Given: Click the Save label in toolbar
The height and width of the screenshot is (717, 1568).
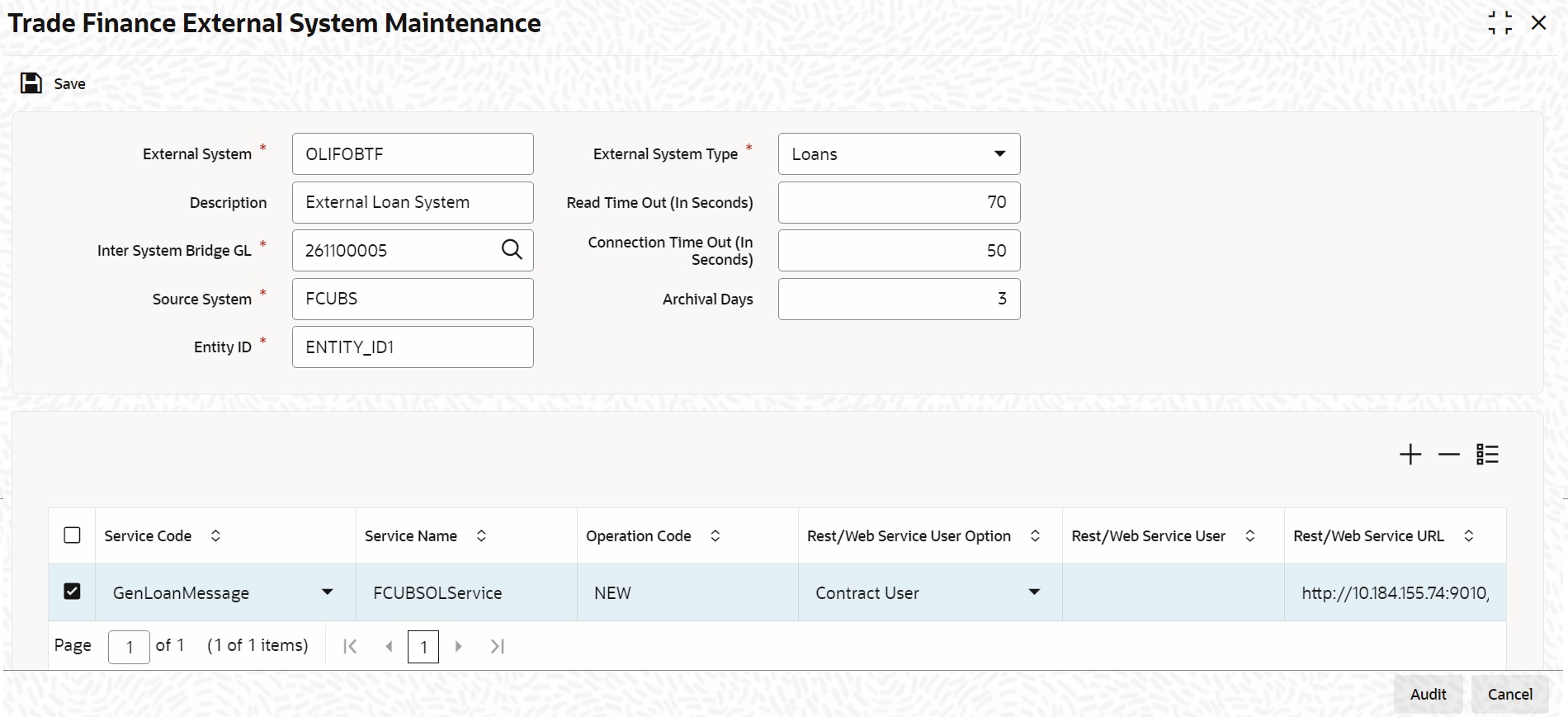Looking at the screenshot, I should click(x=70, y=84).
